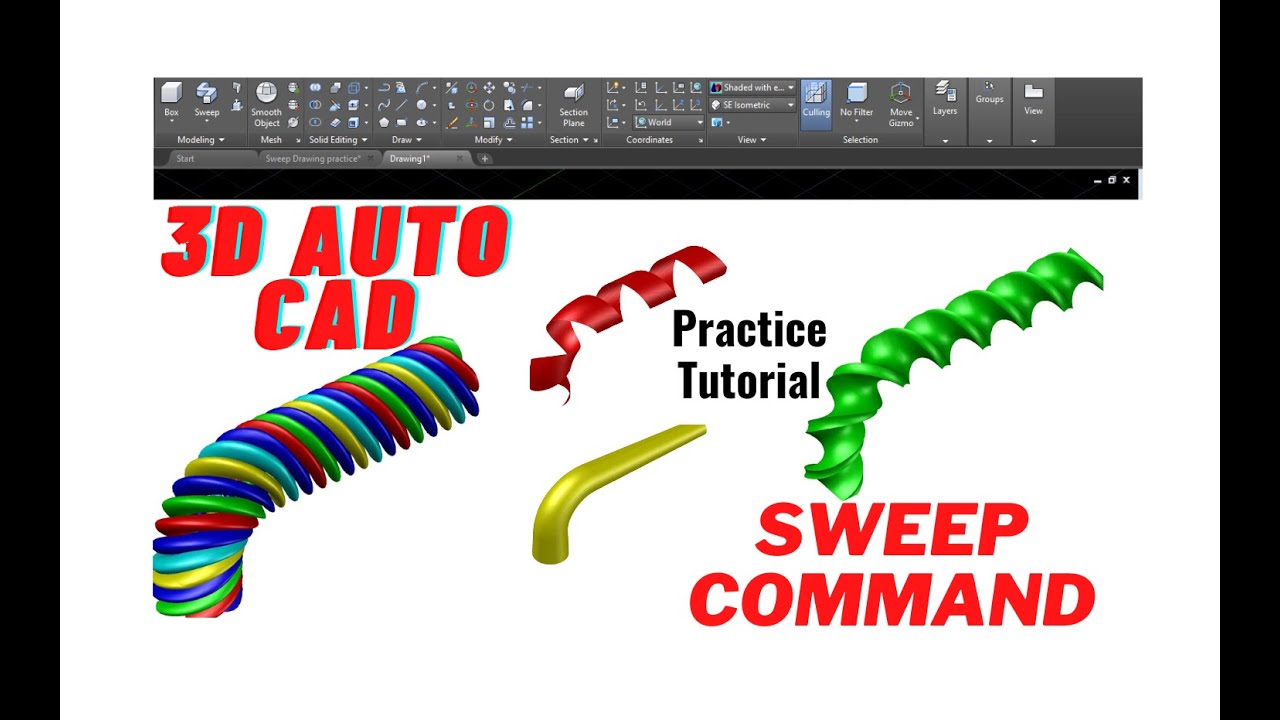Open Coordinates panel dialog launcher arrow
Image resolution: width=1280 pixels, height=720 pixels.
[x=700, y=141]
